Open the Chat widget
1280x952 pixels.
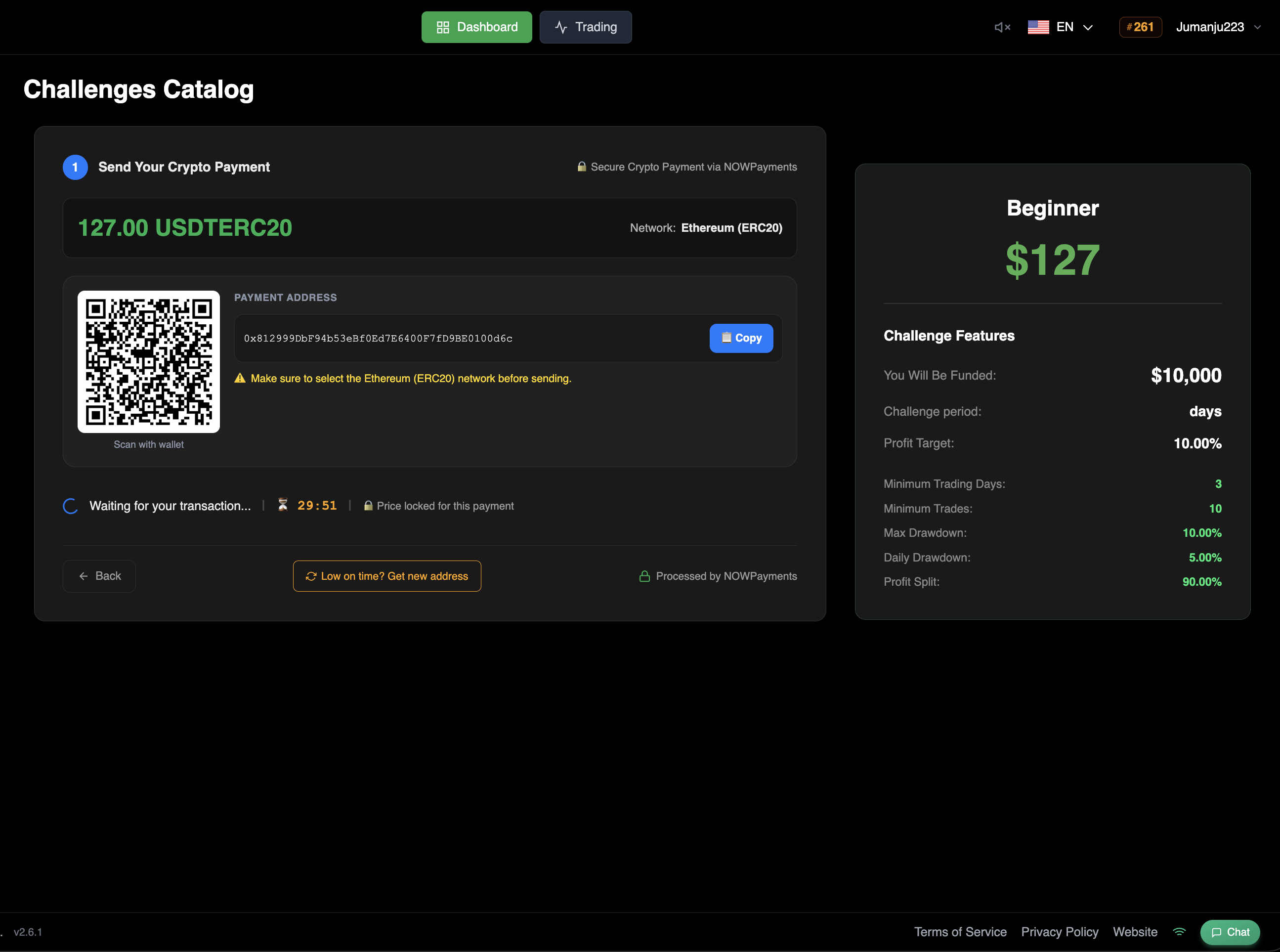[1230, 932]
